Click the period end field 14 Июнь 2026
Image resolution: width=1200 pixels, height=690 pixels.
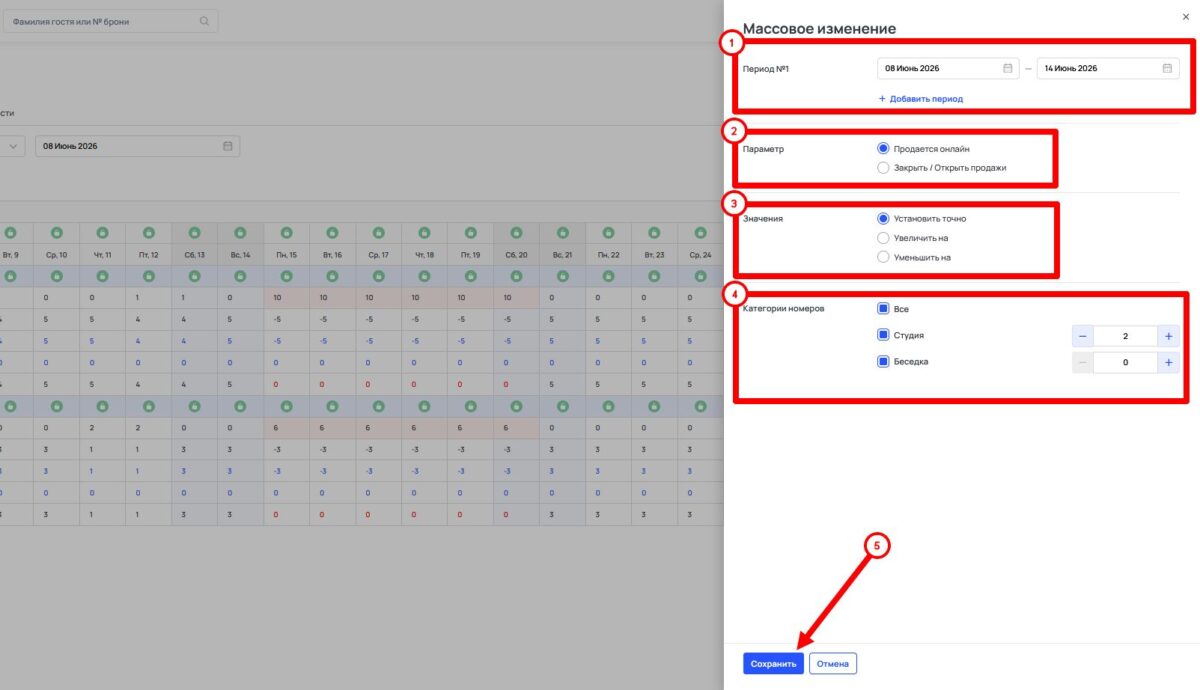1108,68
